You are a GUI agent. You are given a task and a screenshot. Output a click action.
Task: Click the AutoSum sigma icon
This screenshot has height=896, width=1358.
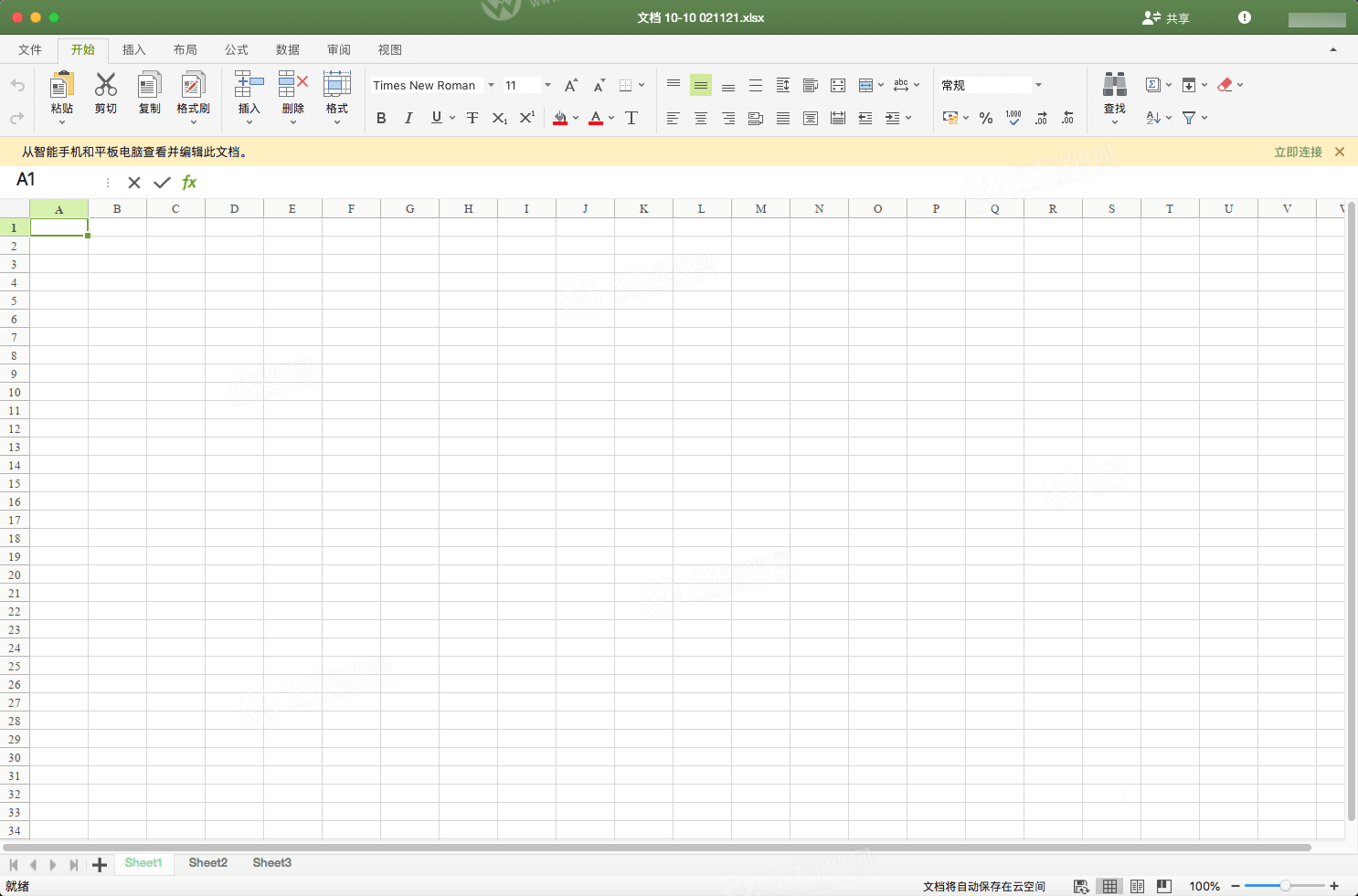tap(1153, 85)
